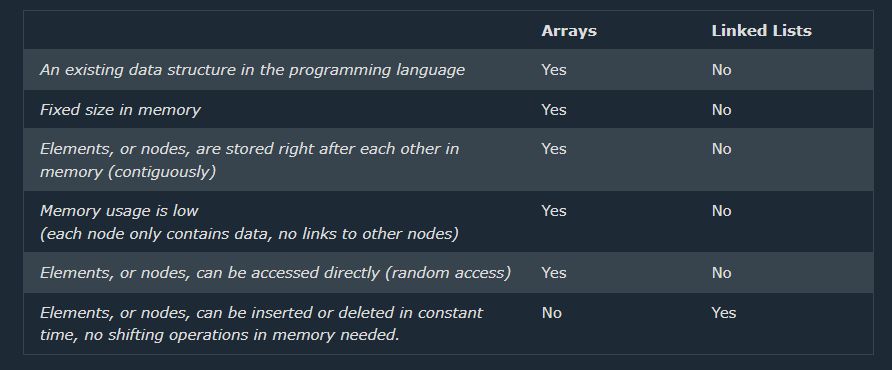The height and width of the screenshot is (370, 892).
Task: Click the Arrays column header
Action: click(x=568, y=31)
